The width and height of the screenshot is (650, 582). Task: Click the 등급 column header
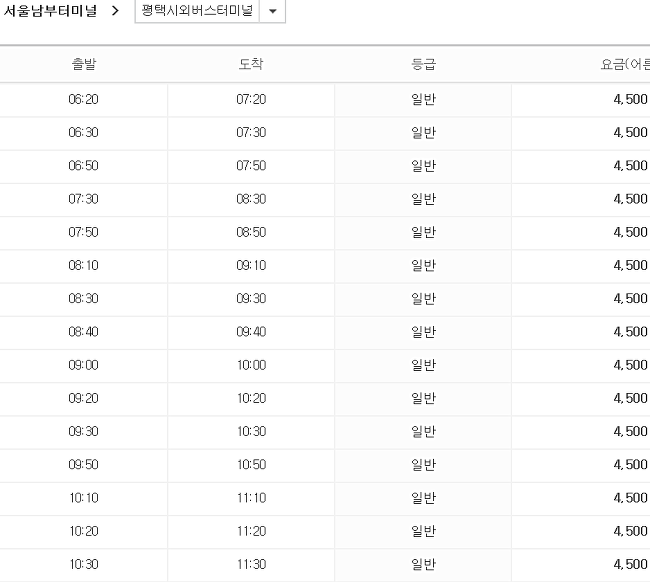(423, 64)
